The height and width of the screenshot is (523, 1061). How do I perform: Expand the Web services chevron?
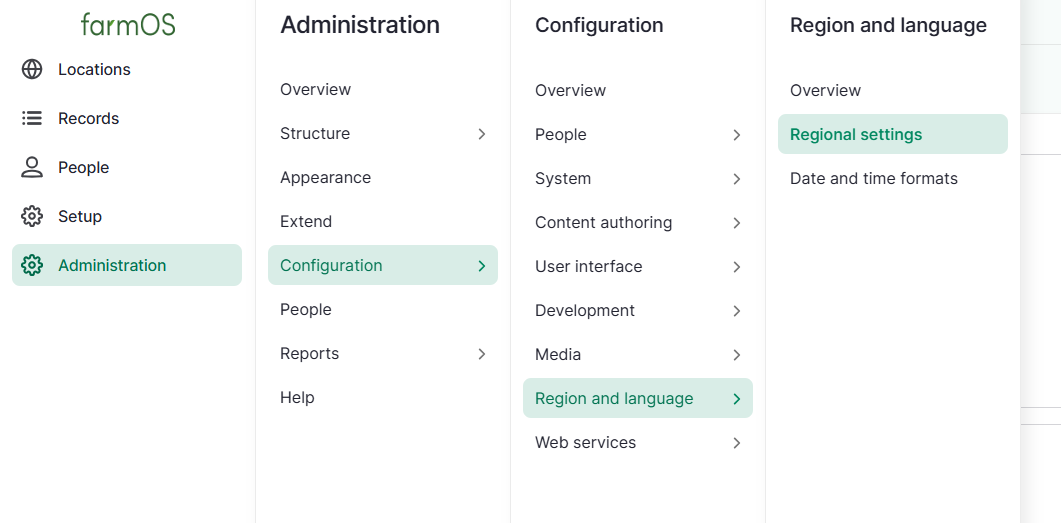(x=737, y=443)
